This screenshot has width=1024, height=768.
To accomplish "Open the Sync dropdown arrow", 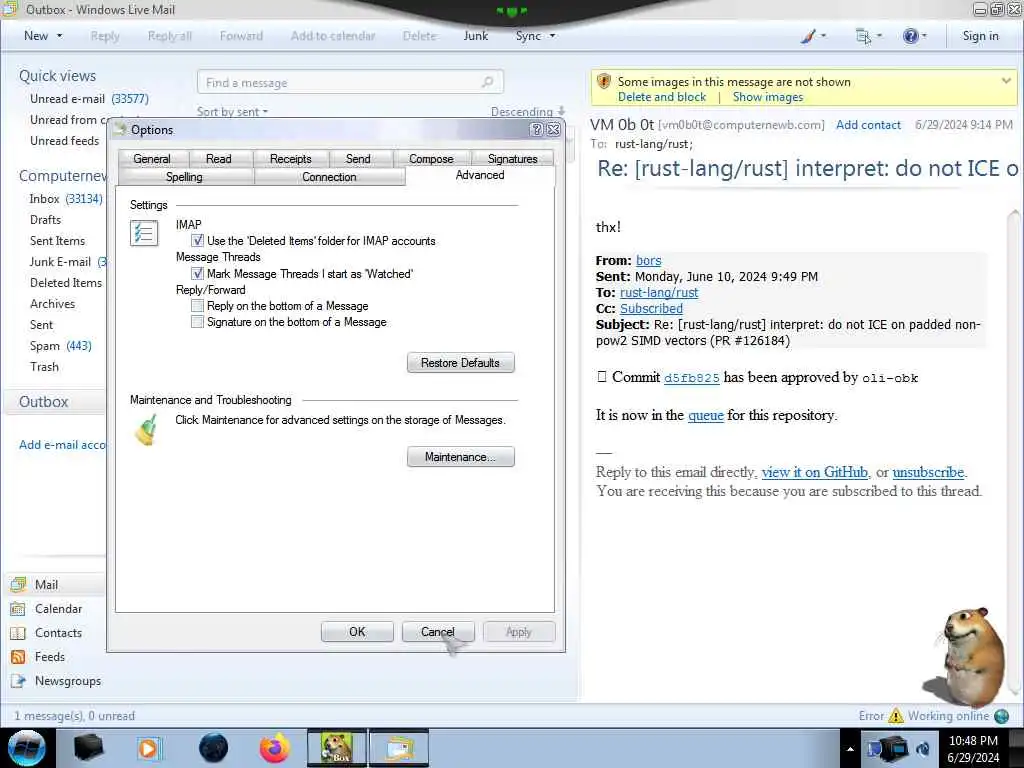I will (552, 36).
